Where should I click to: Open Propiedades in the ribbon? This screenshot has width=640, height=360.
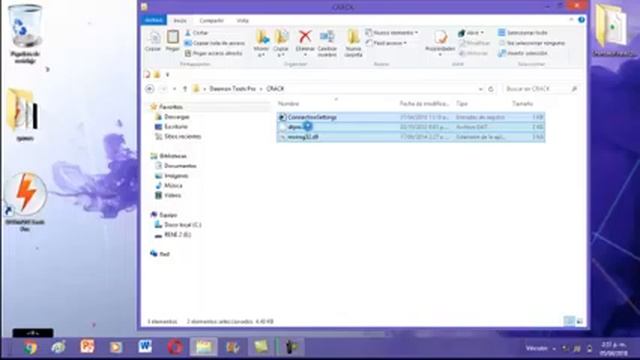pyautogui.click(x=440, y=42)
